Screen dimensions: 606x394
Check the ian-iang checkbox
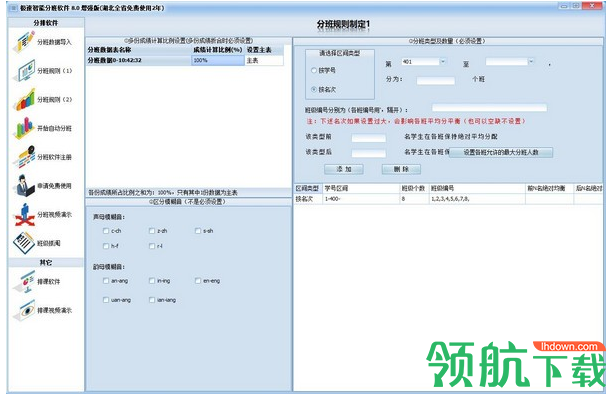[x=152, y=300]
